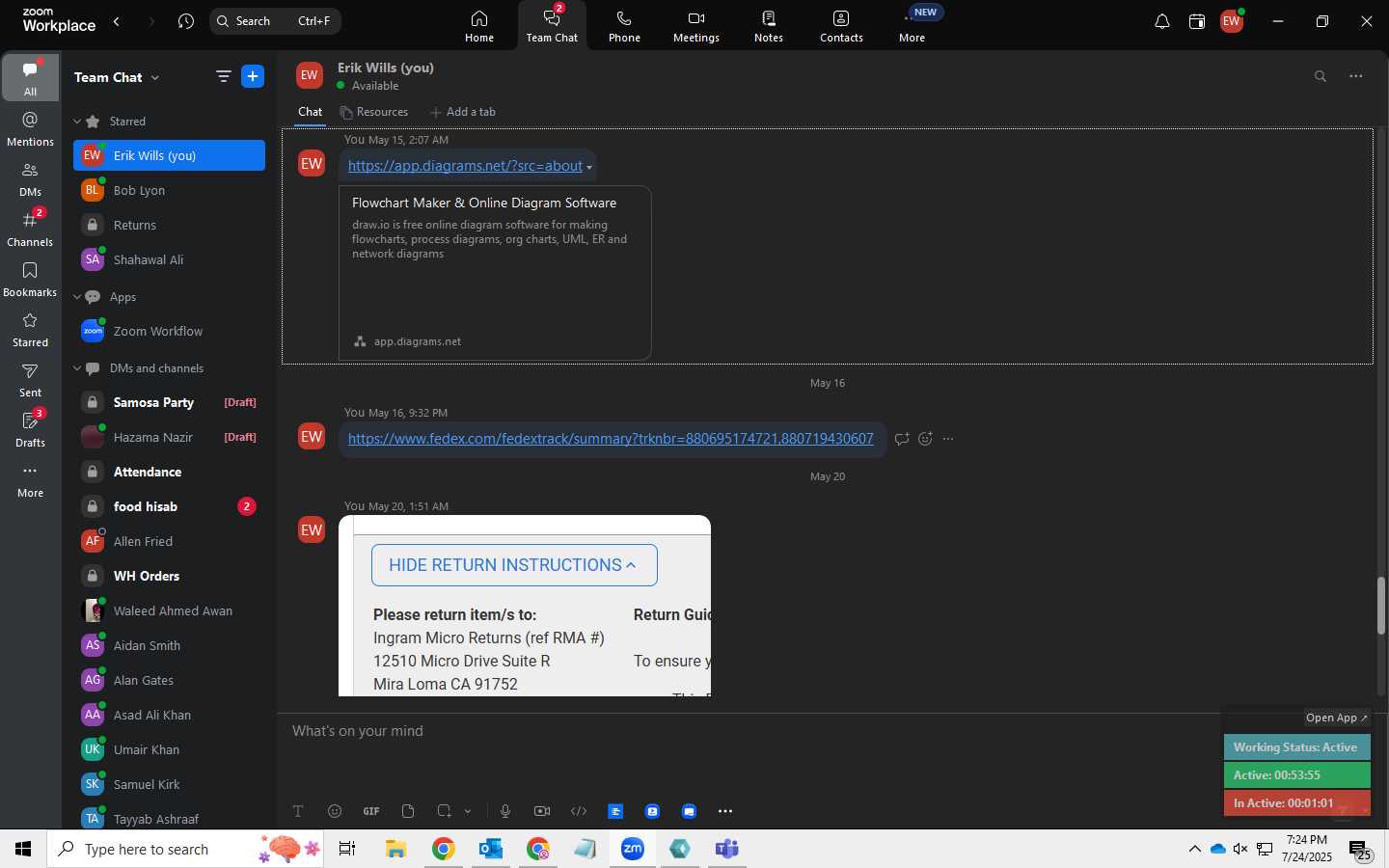Toggle text formatting in composer
Viewport: 1389px width, 868px height.
click(298, 811)
